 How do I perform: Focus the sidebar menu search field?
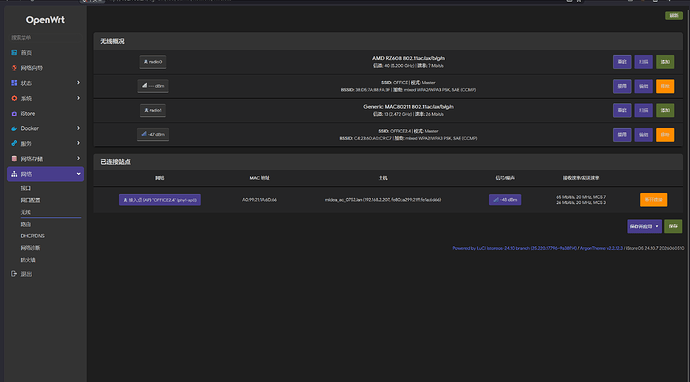pos(45,38)
